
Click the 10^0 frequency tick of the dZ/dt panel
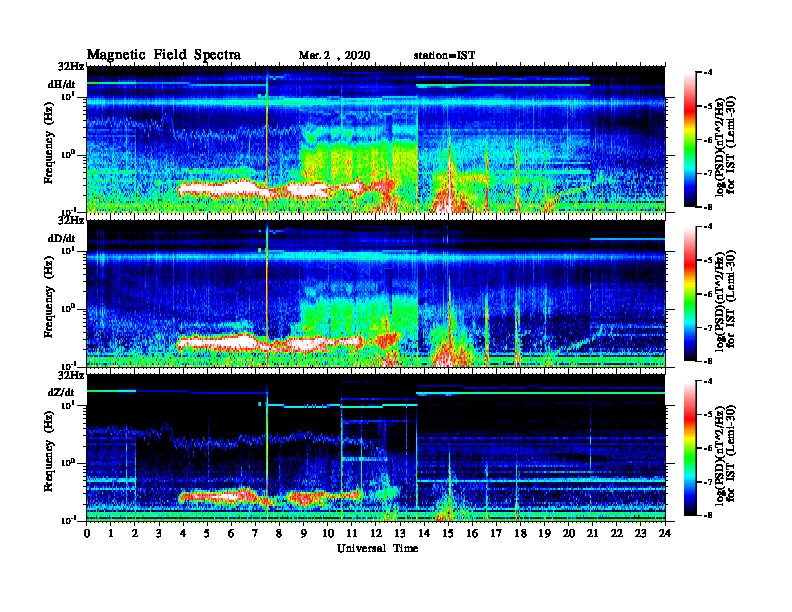tap(68, 463)
